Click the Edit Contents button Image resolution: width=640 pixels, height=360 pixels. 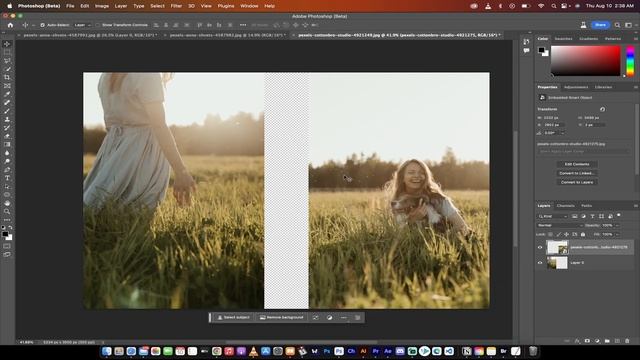click(x=577, y=164)
